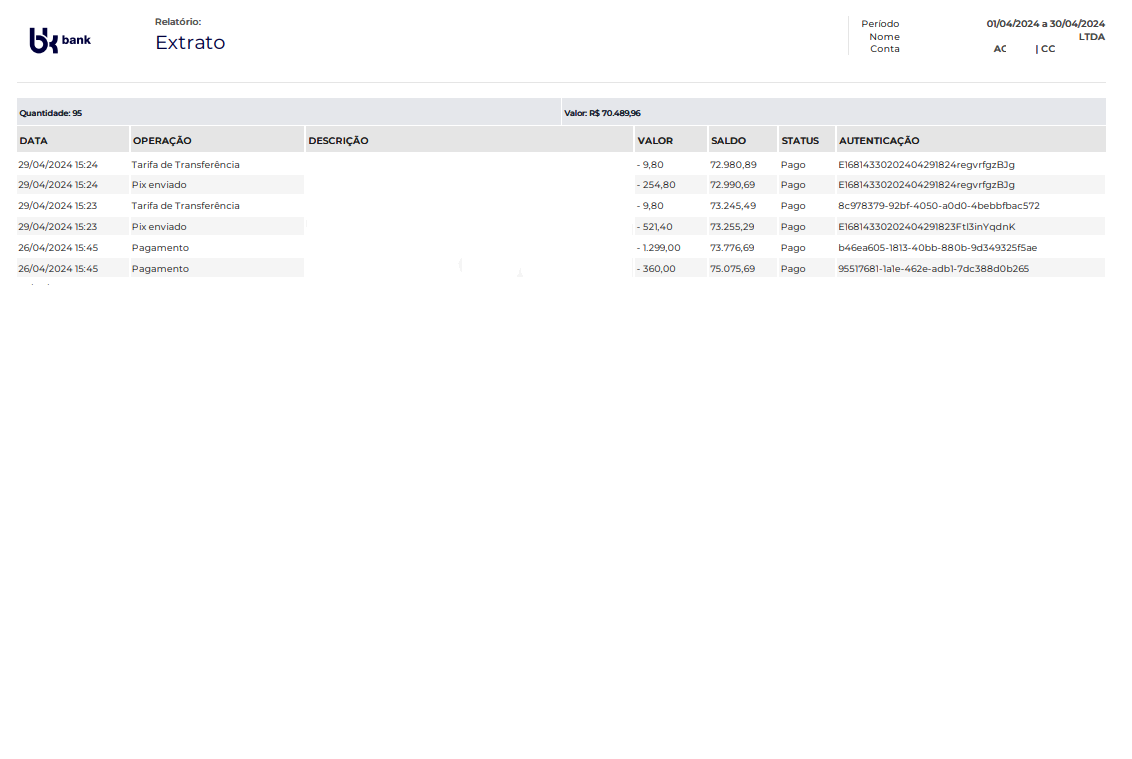Screen dimensions: 1132x759
Task: Click the Nome label
Action: (884, 37)
